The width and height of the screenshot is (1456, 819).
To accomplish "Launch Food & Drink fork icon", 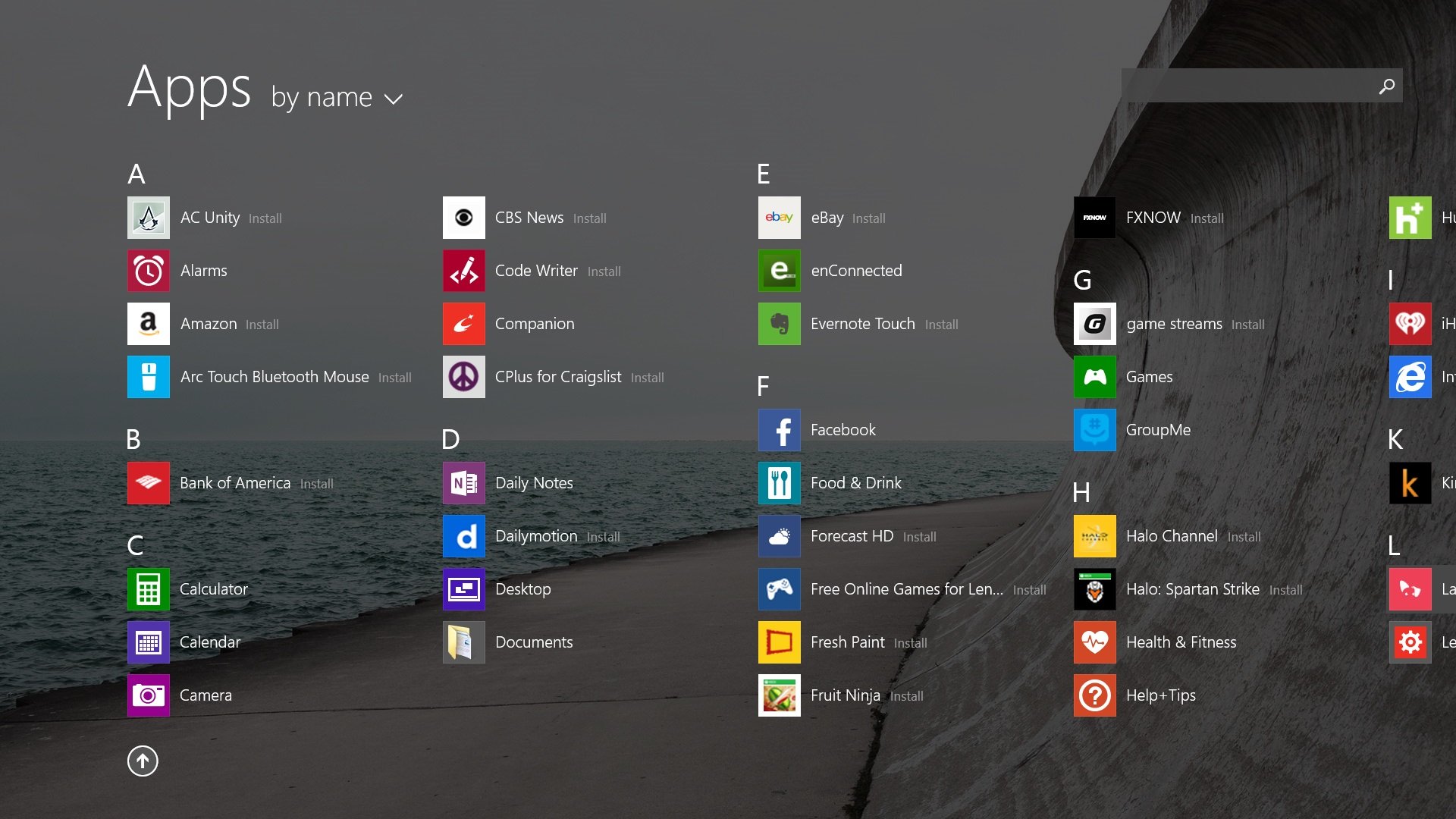I will tap(780, 483).
